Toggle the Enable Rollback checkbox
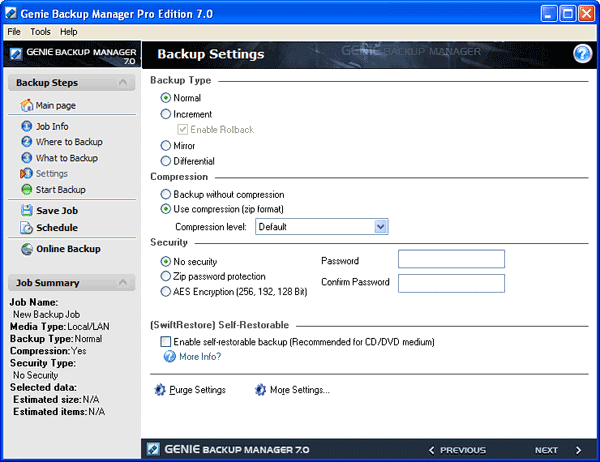This screenshot has height=462, width=600. (x=183, y=129)
